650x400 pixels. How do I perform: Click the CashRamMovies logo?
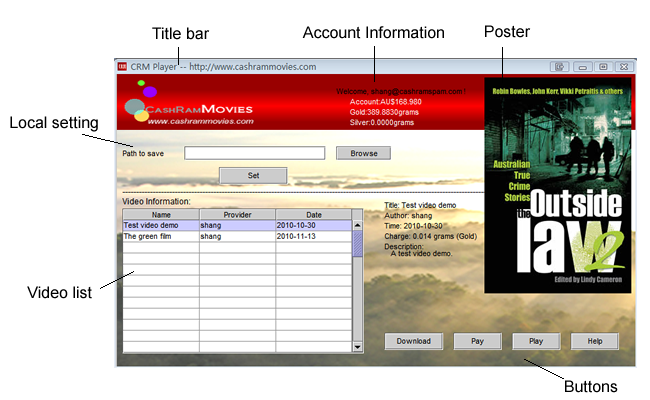(x=189, y=102)
